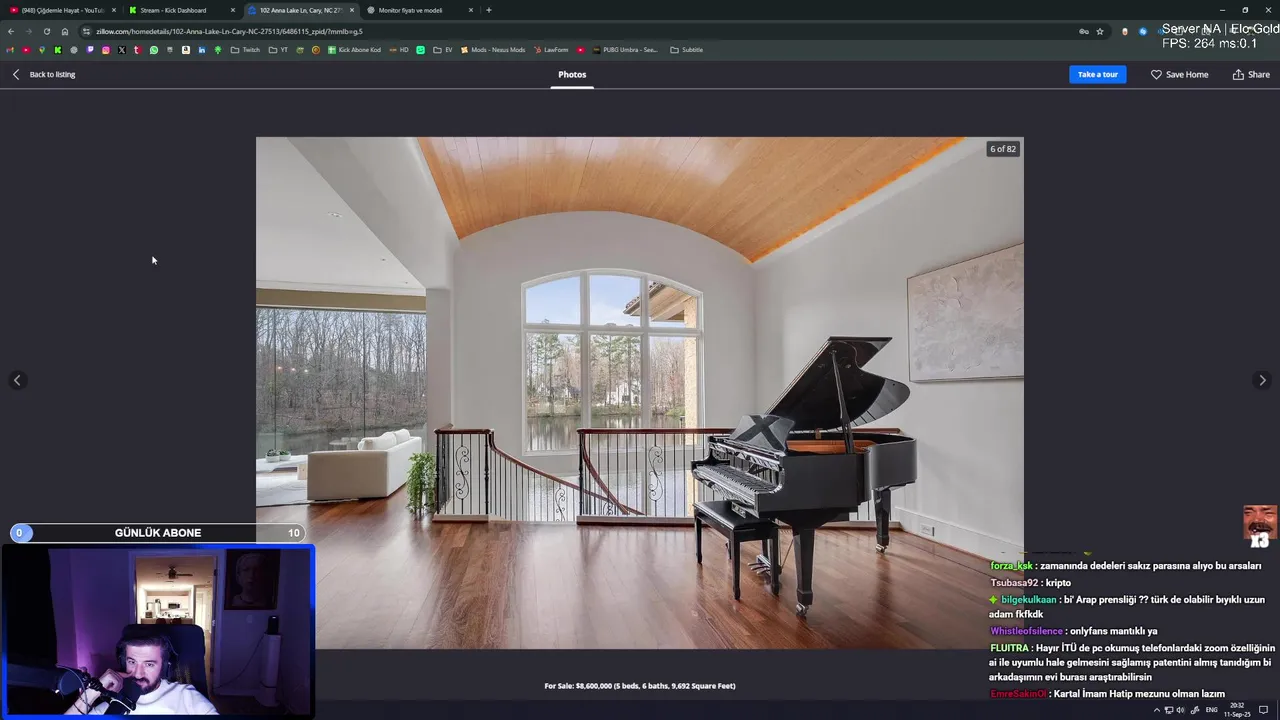The height and width of the screenshot is (720, 1280).
Task: Click EmreSakinOl chat username
Action: [1018, 694]
